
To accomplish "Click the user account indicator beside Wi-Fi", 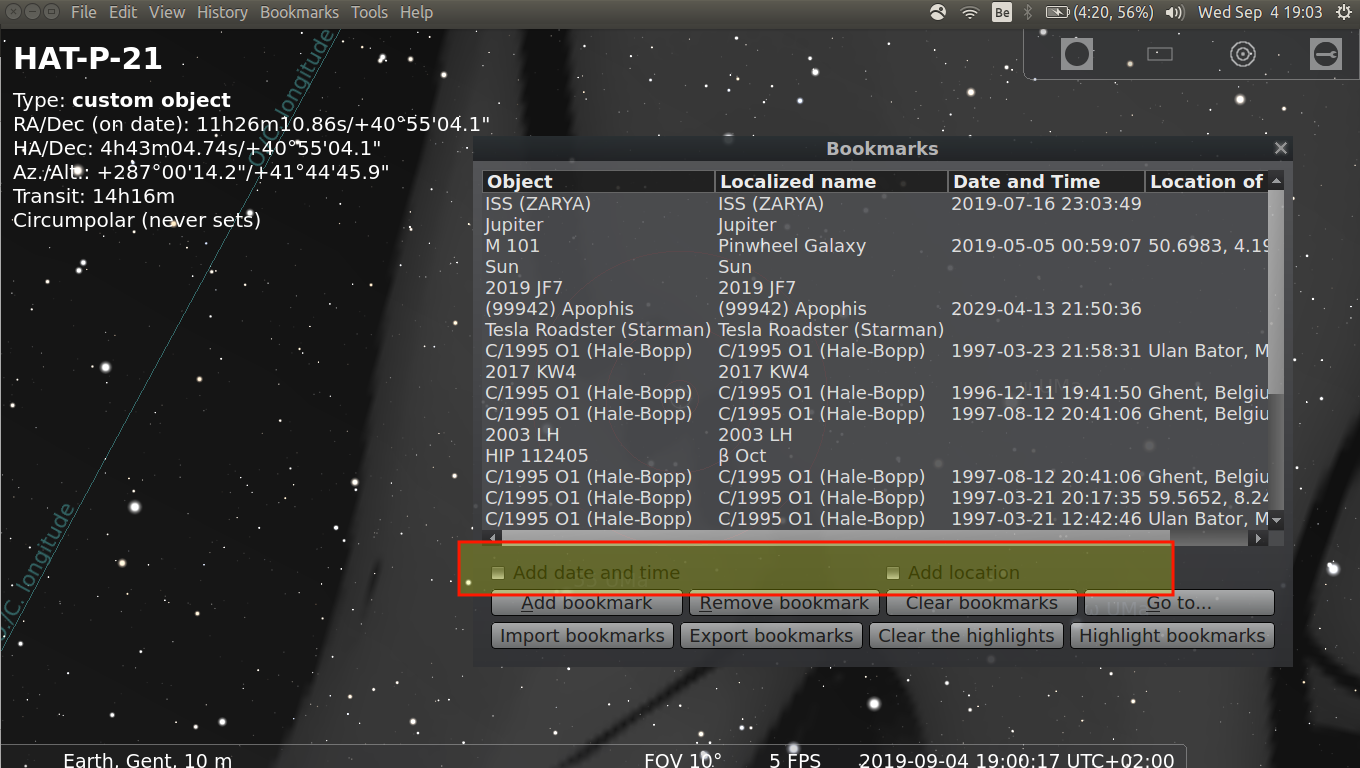I will point(937,12).
